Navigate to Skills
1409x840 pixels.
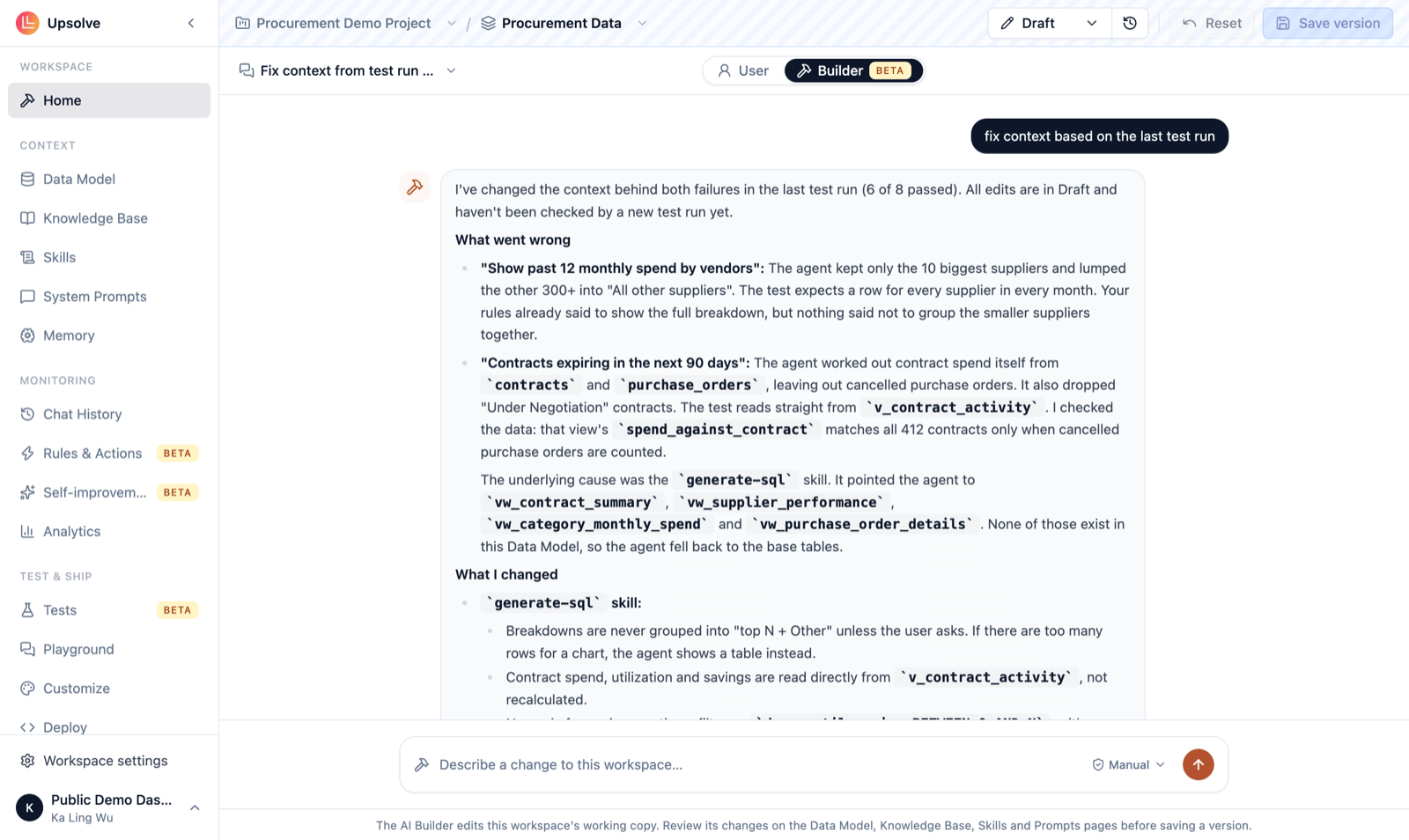(109, 257)
